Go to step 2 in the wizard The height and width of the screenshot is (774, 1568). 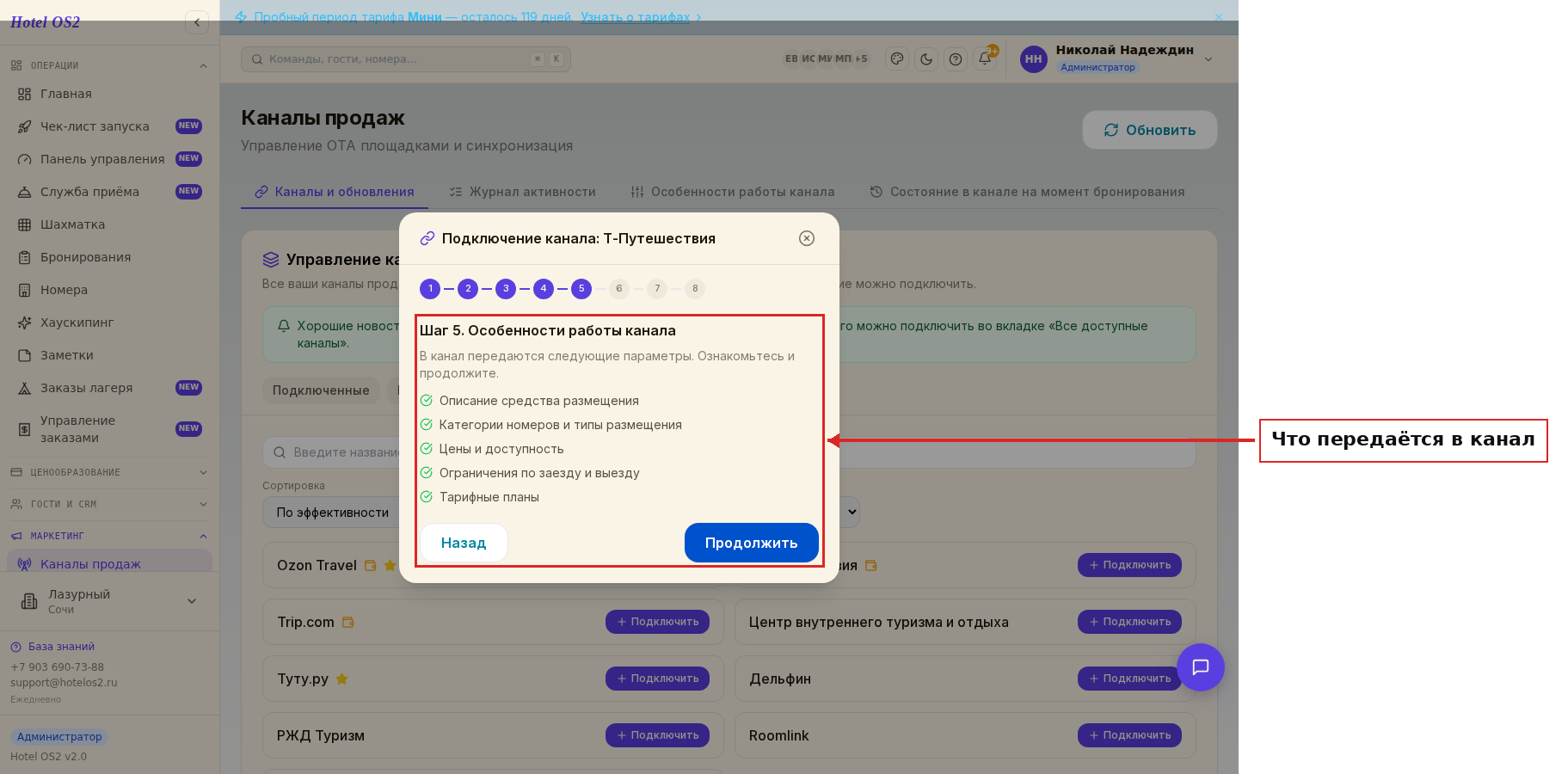pos(468,289)
